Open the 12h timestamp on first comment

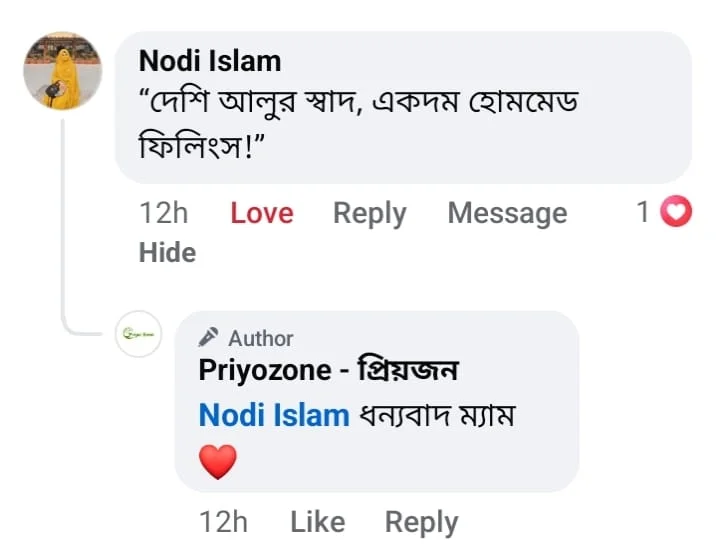pos(163,213)
